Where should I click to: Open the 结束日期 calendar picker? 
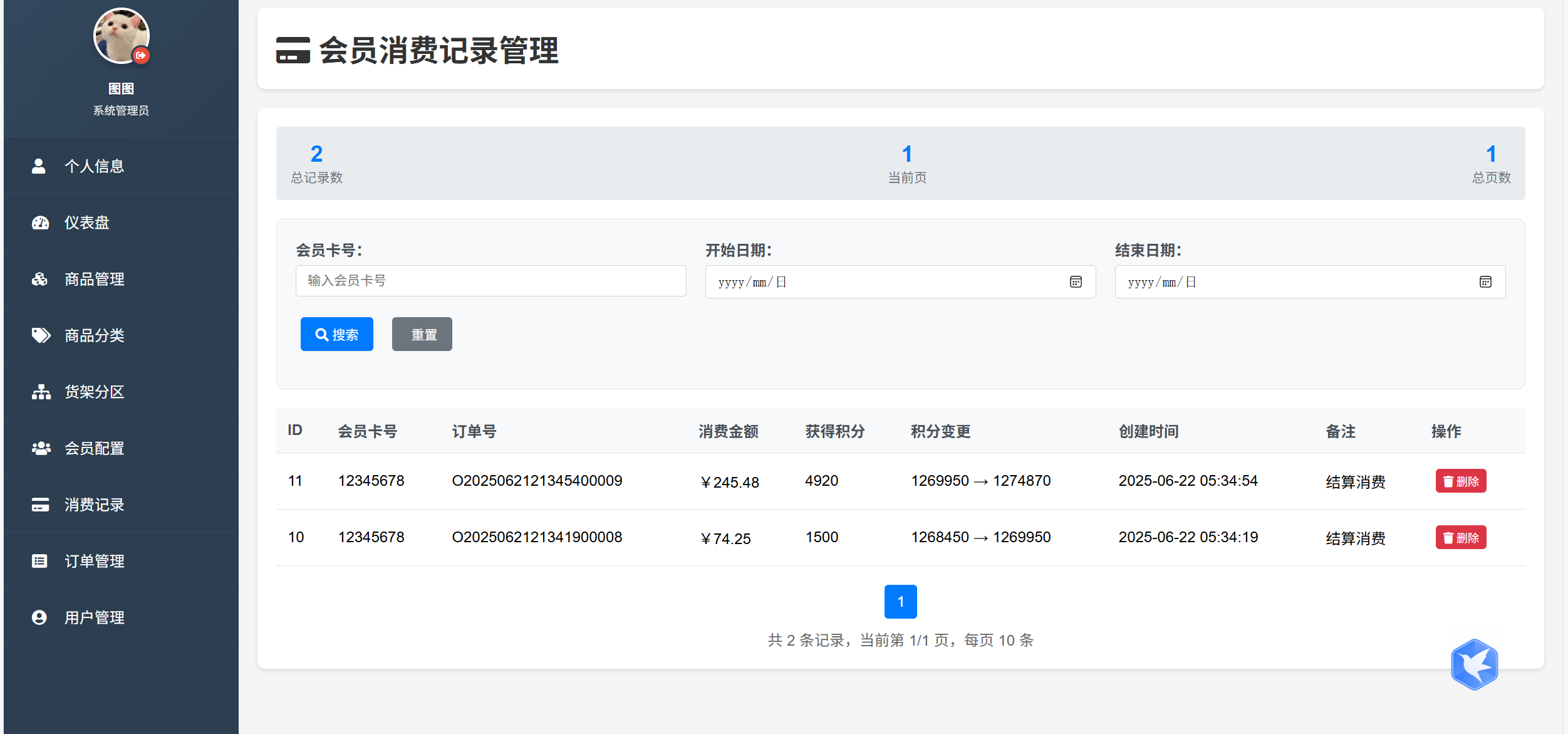pos(1485,282)
